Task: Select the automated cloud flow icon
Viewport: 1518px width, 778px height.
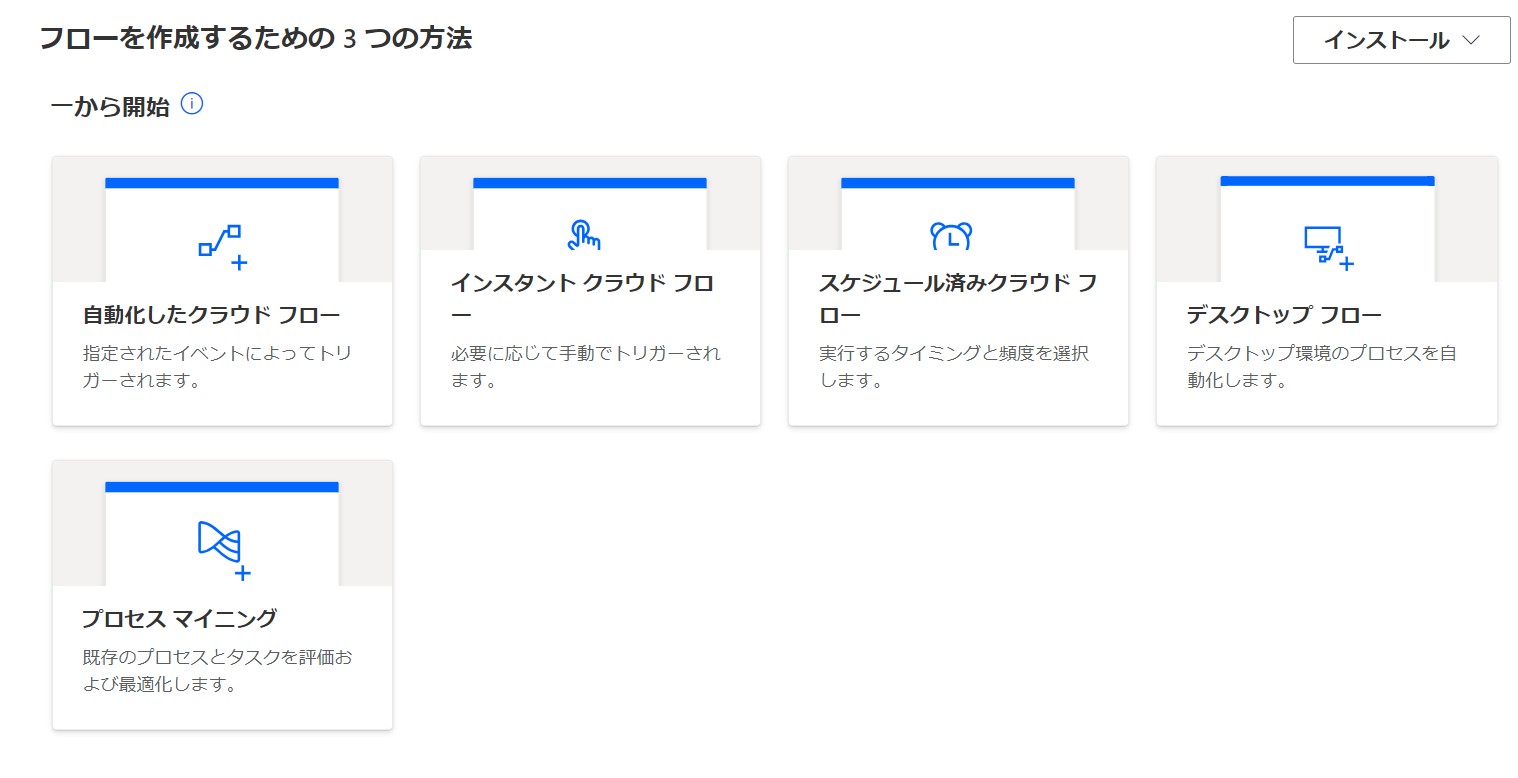Action: pyautogui.click(x=222, y=238)
